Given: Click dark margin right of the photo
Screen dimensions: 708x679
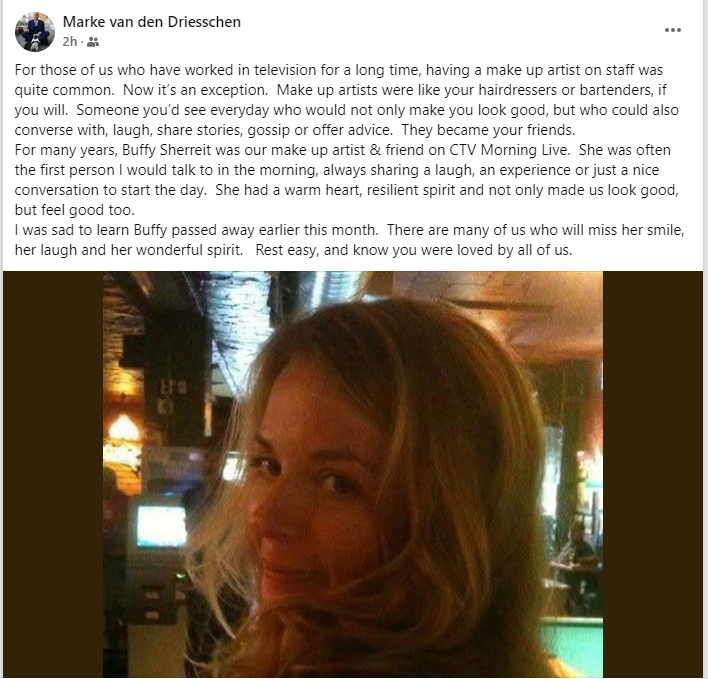Looking at the screenshot, I should [x=652, y=474].
